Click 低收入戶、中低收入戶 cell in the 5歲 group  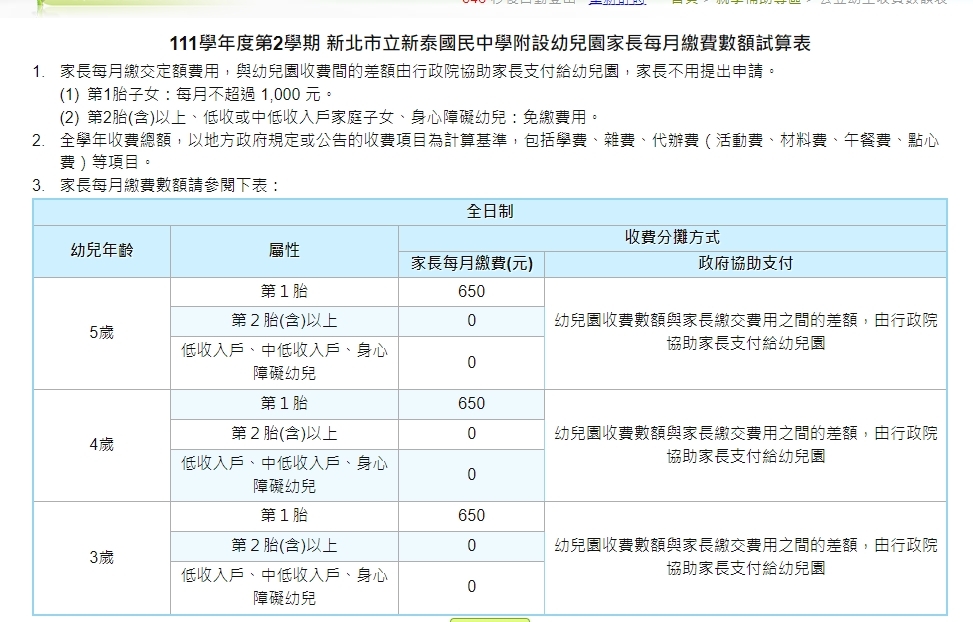[284, 362]
